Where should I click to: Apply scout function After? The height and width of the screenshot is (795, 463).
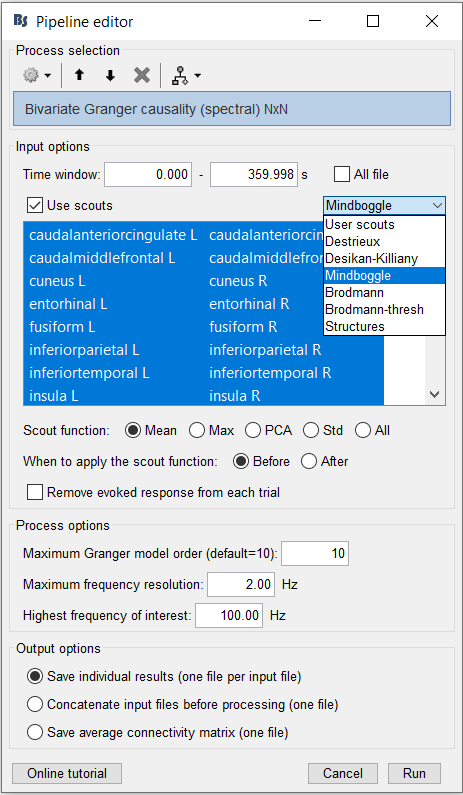[308, 461]
